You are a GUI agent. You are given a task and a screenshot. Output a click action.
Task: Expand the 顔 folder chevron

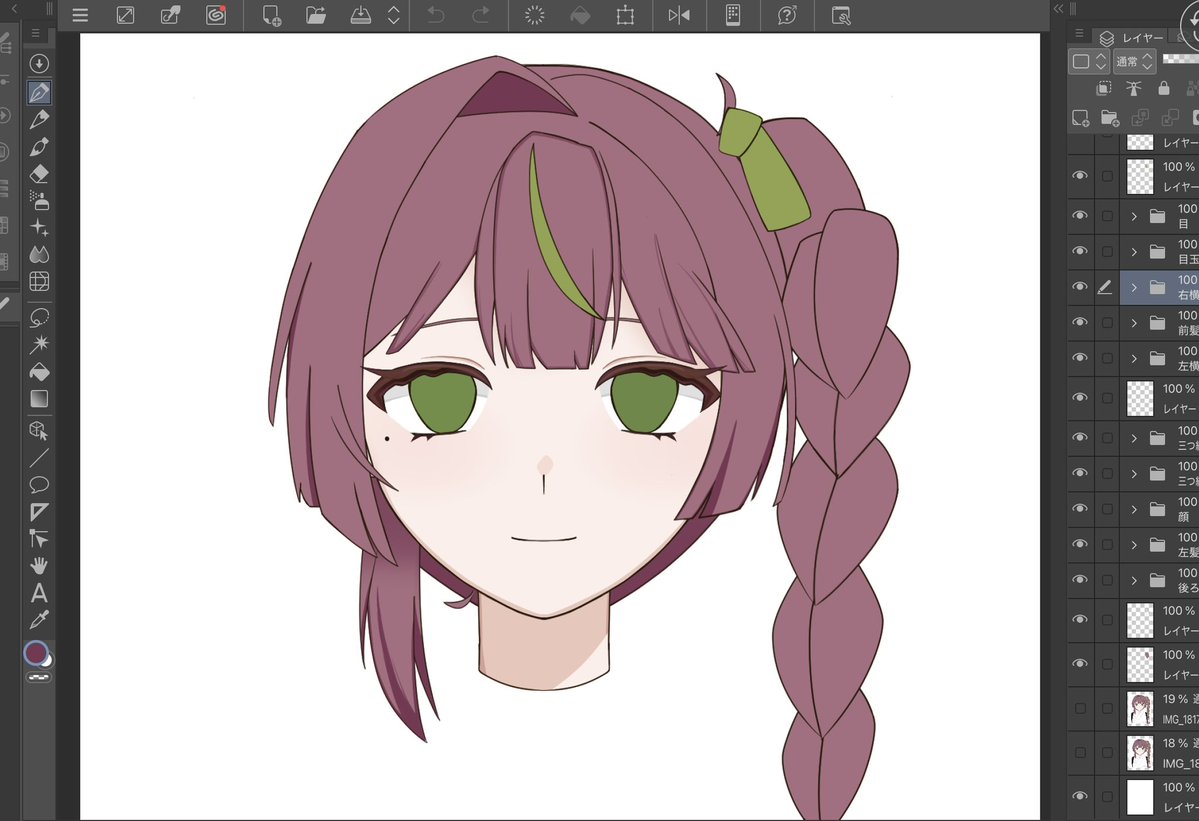[1134, 509]
